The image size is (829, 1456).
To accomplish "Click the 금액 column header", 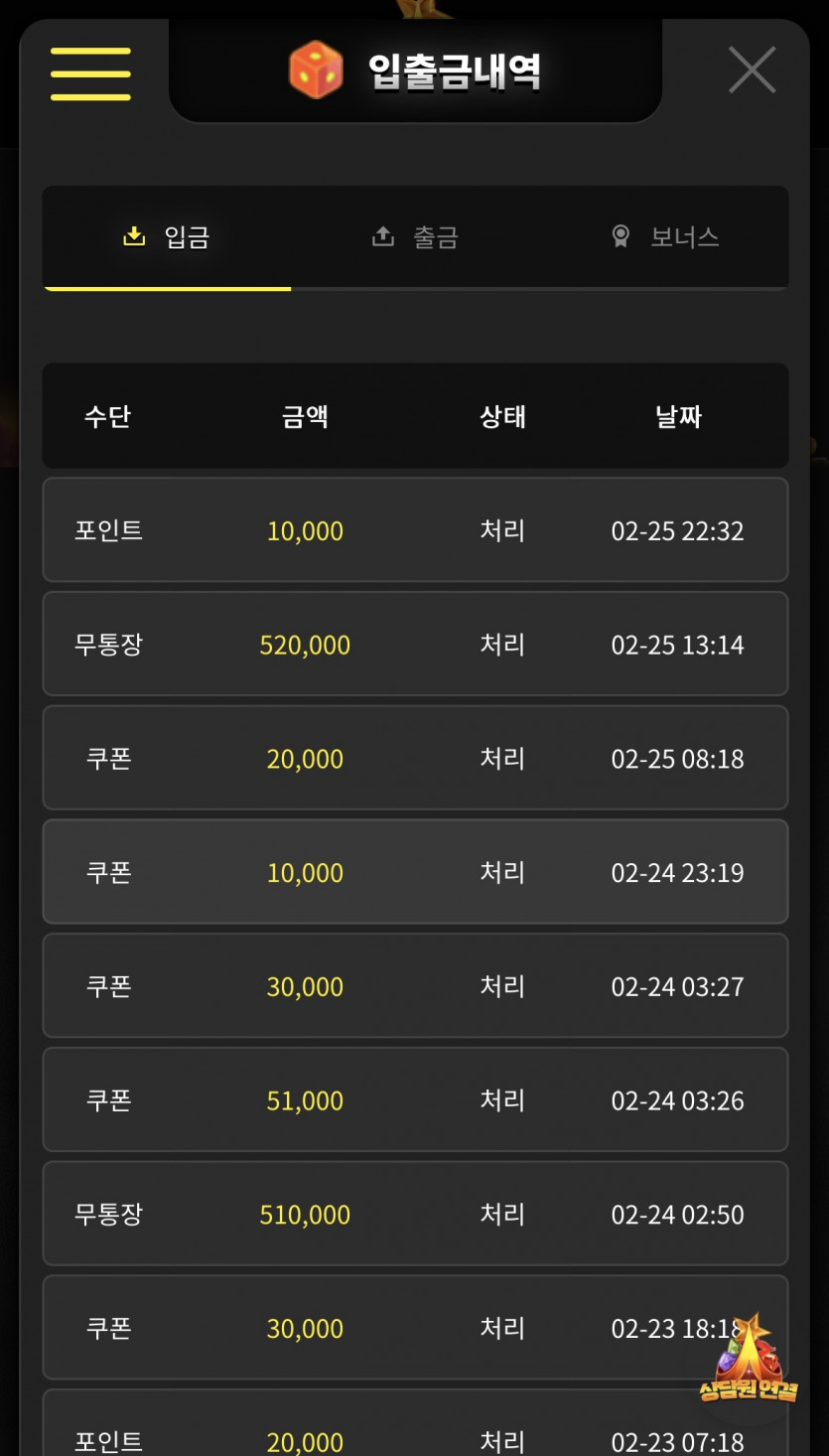I will pyautogui.click(x=305, y=416).
